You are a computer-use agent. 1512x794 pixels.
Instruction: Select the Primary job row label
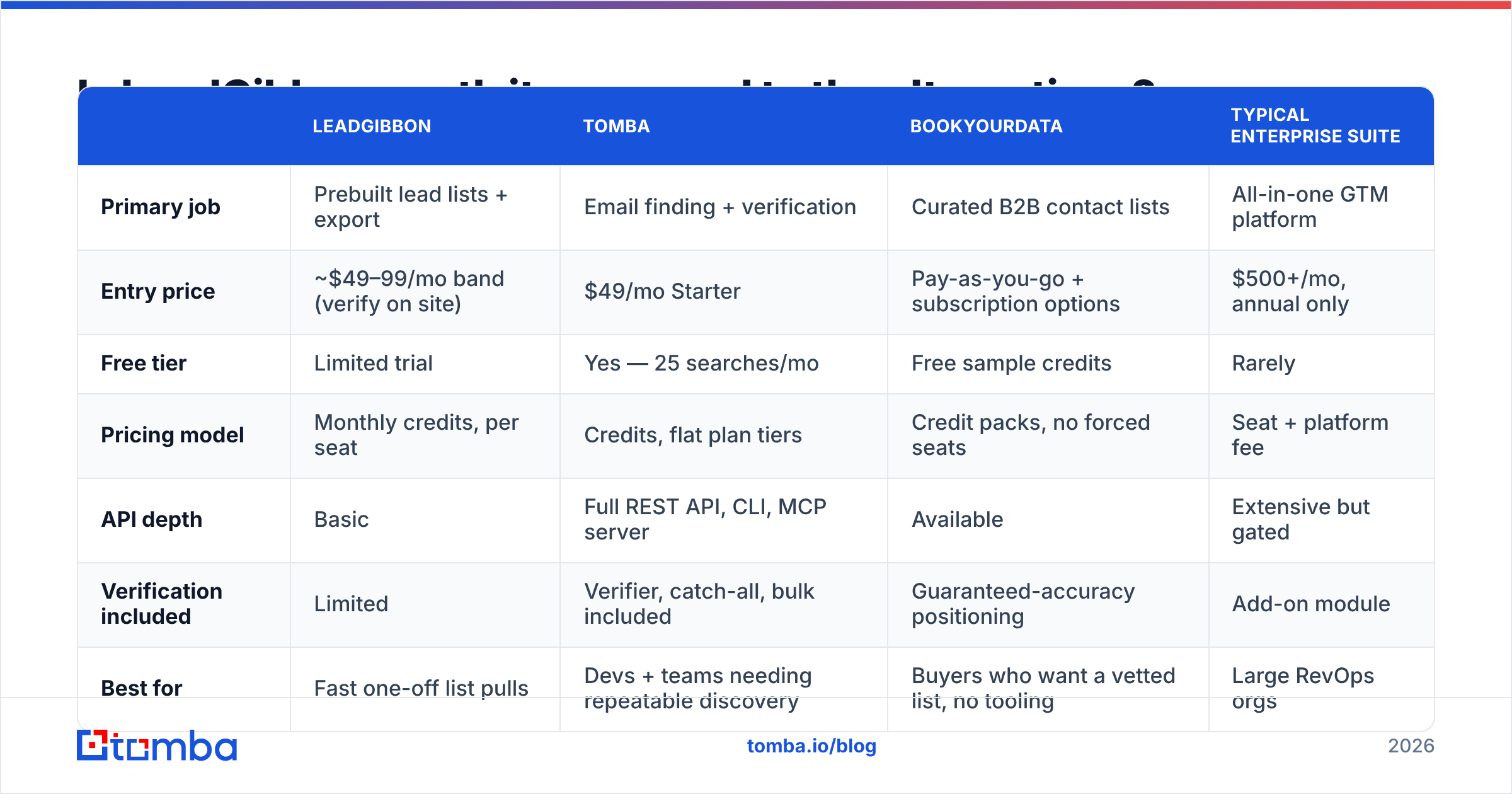pos(161,207)
